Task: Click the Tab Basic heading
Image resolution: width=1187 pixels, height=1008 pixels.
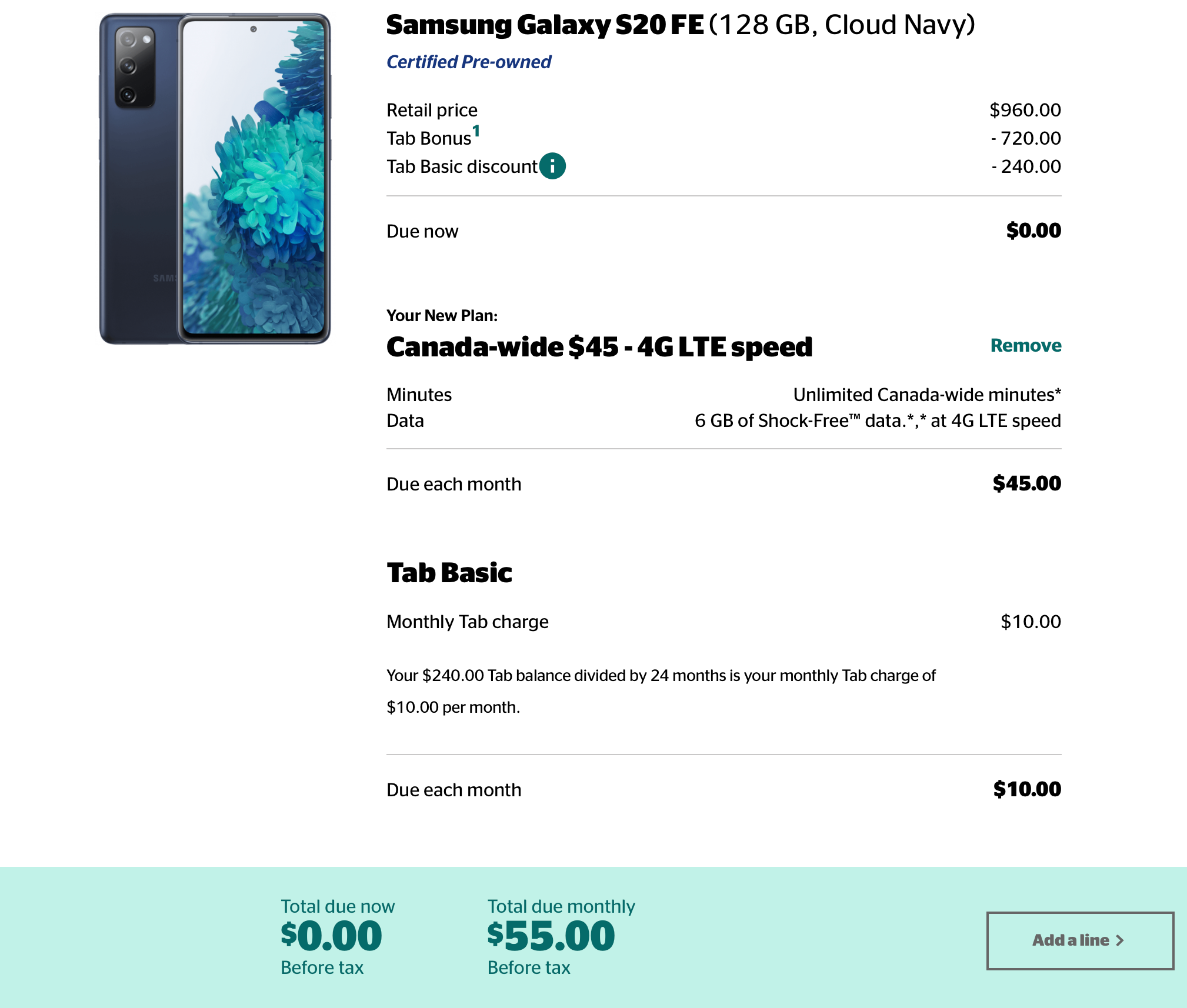Action: tap(449, 573)
